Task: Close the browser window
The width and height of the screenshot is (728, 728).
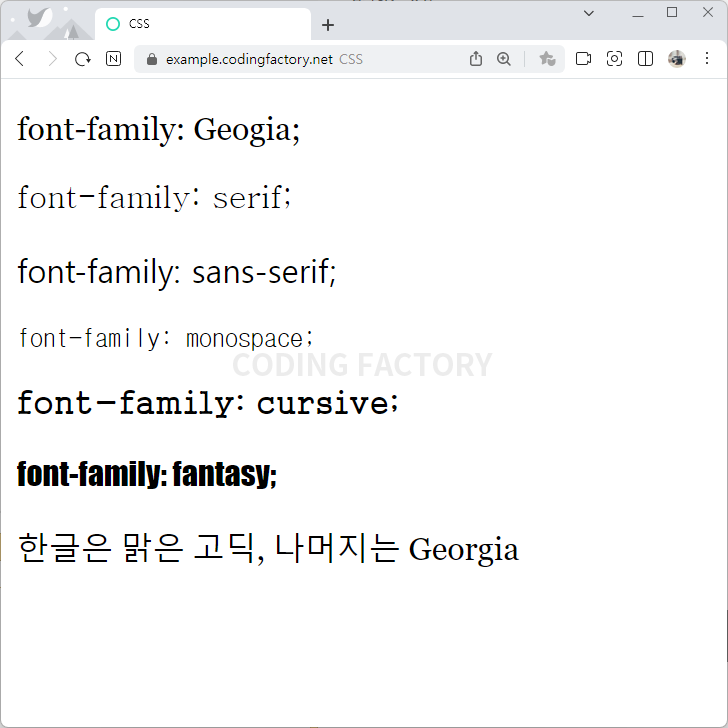Action: 708,12
